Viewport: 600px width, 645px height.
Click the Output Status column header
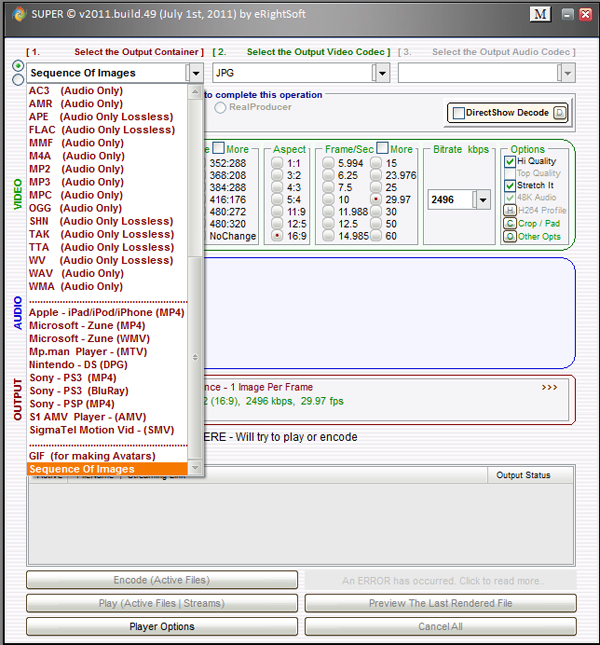tap(530, 475)
